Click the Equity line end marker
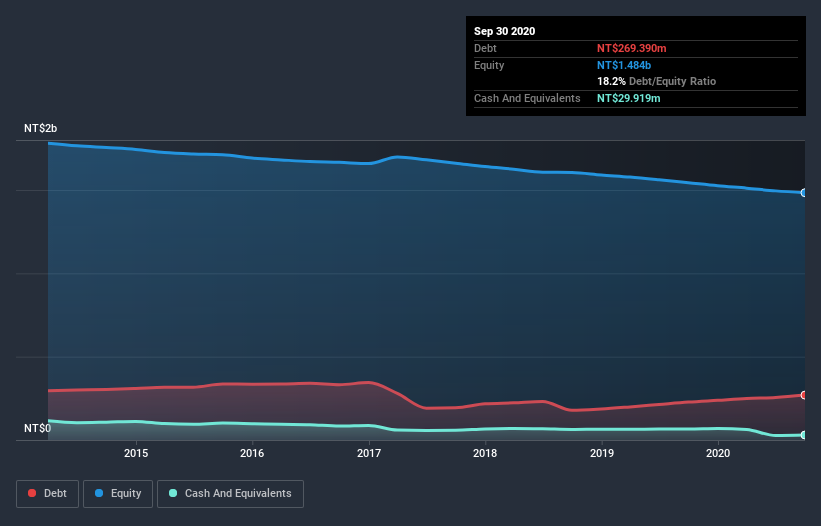 (804, 193)
